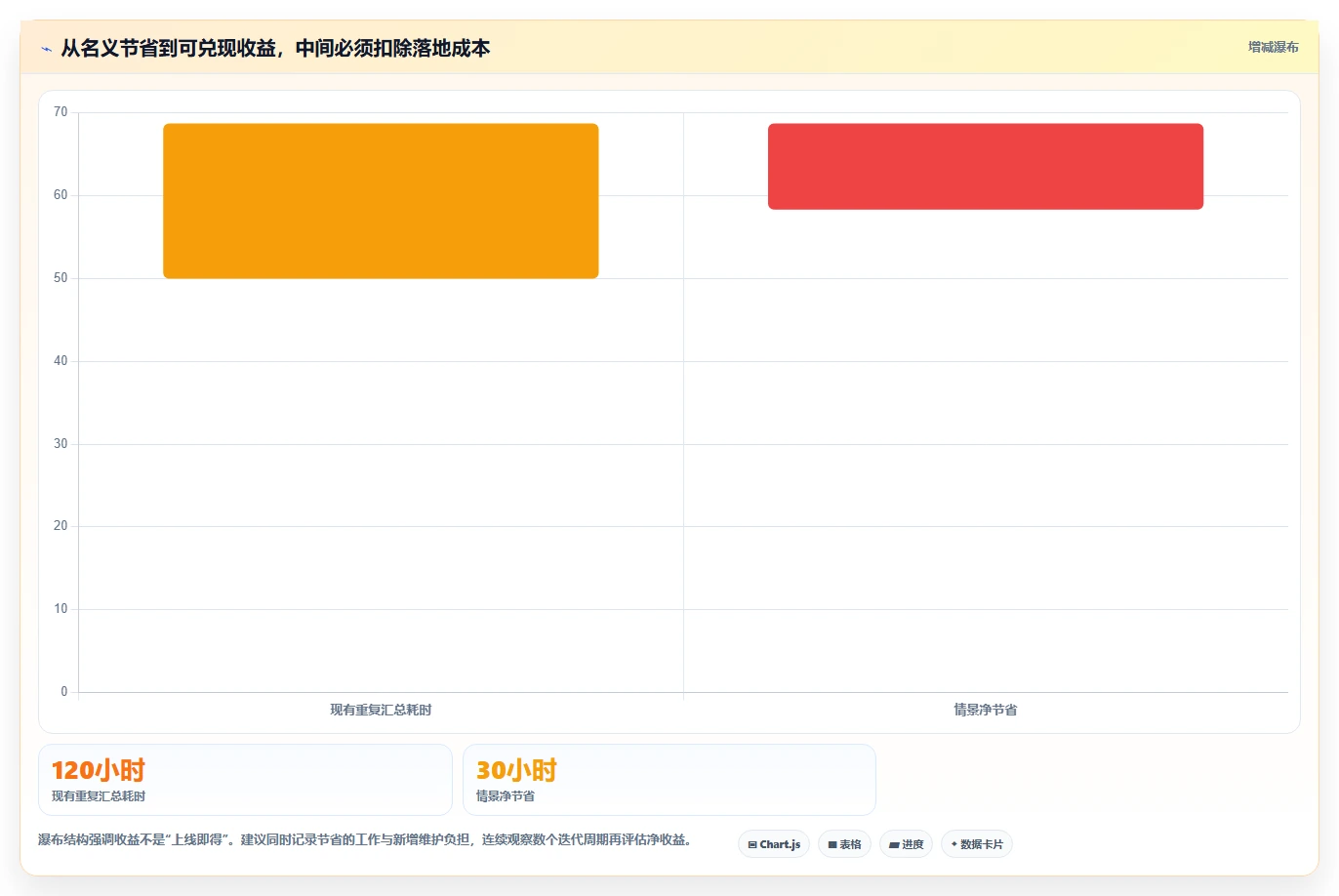This screenshot has height=896, width=1339.
Task: Click the orange 现有重复汇总耗时 bar
Action: tap(381, 201)
